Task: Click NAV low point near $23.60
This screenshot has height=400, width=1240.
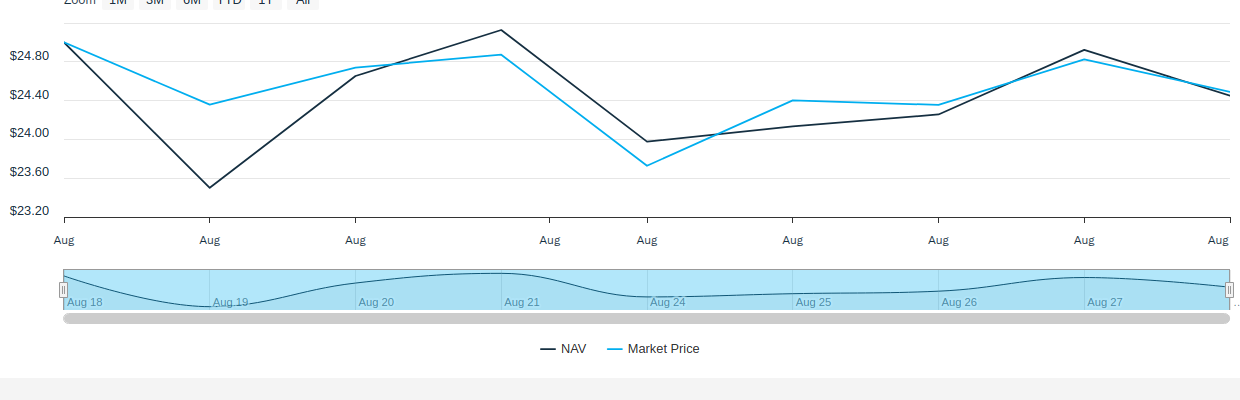Action: [x=209, y=187]
